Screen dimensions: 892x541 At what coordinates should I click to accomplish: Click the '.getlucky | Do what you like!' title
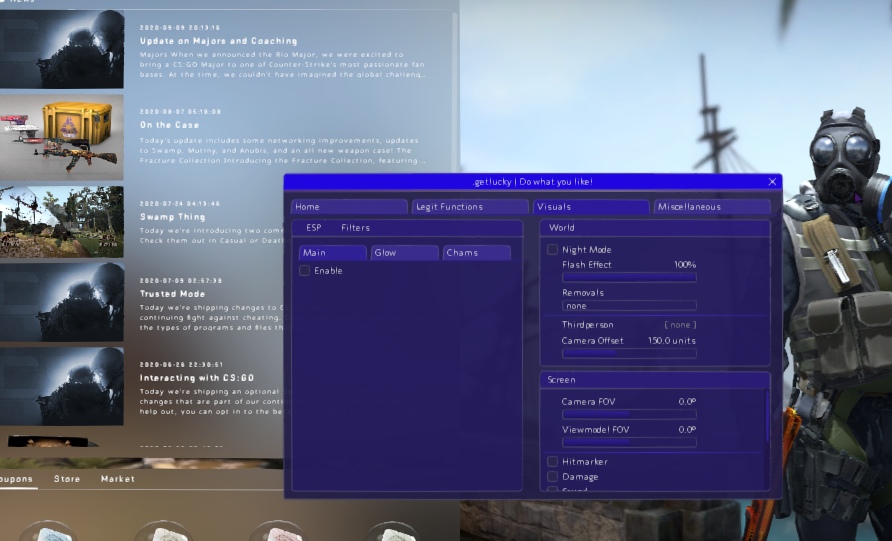tap(532, 181)
